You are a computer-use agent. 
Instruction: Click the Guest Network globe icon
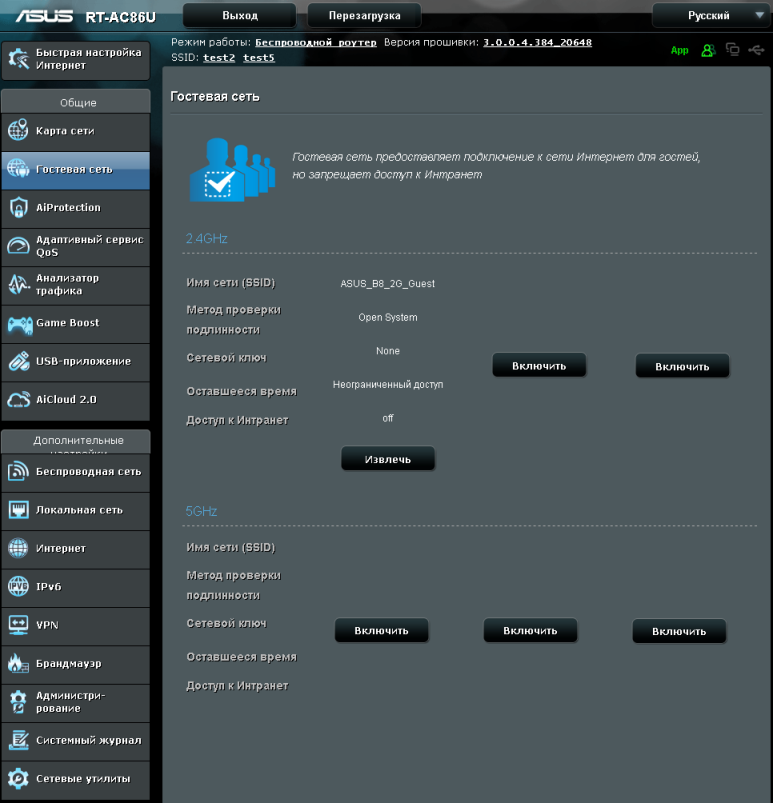click(x=18, y=168)
